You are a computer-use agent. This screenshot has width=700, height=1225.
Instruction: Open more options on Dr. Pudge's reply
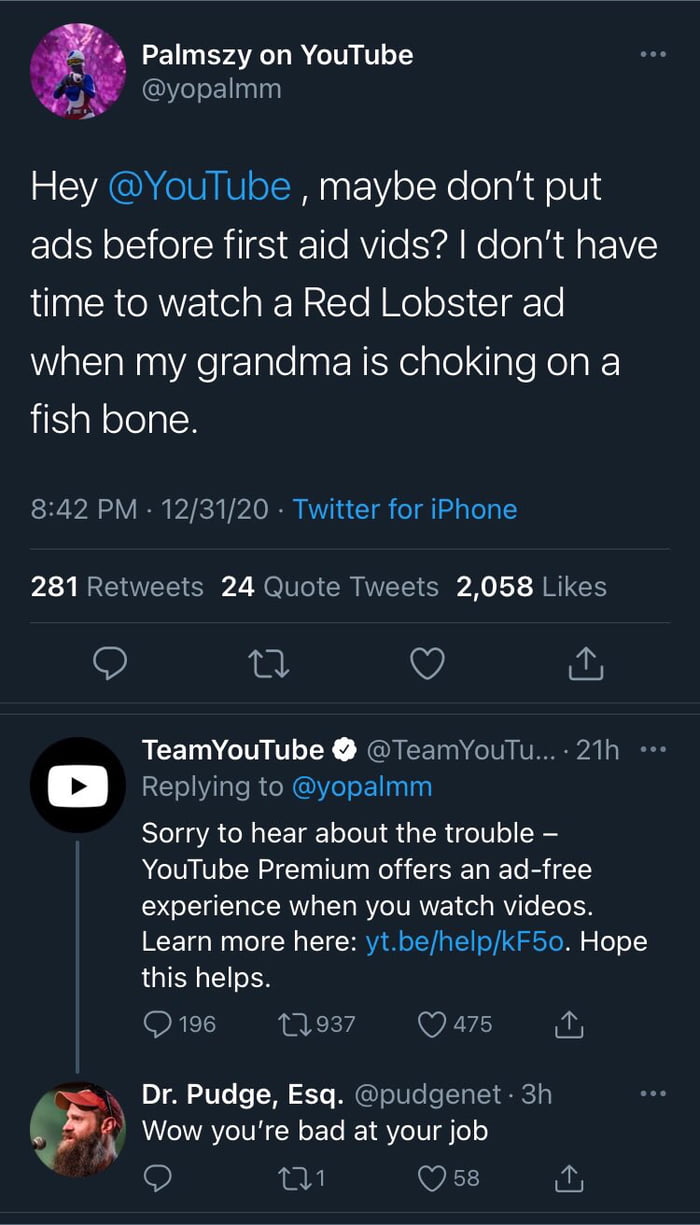click(x=655, y=1093)
